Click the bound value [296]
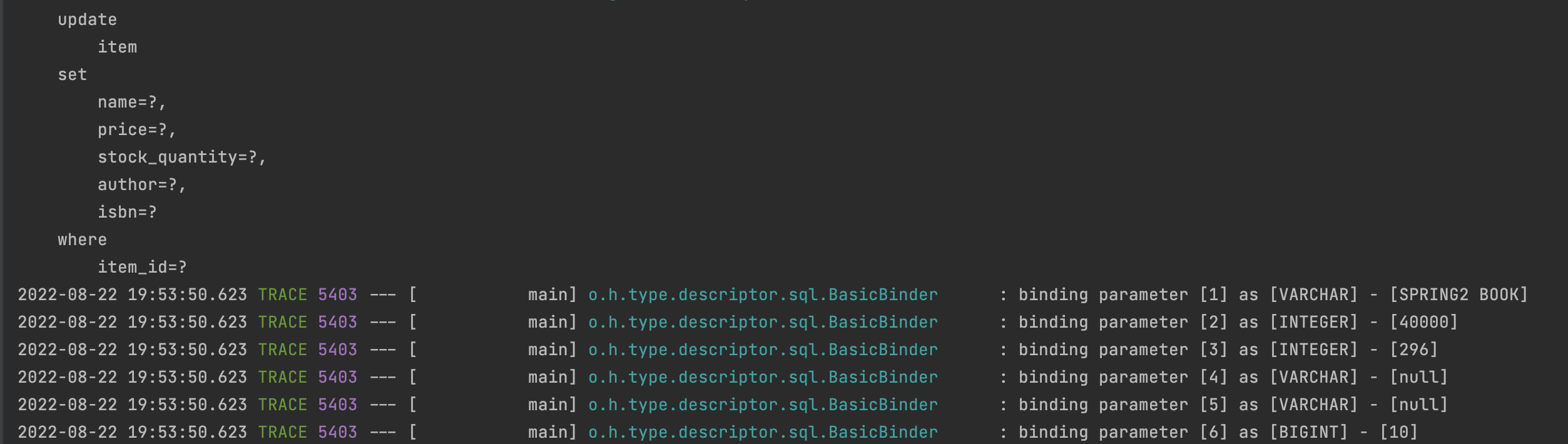The width and height of the screenshot is (1568, 444). [x=1413, y=350]
